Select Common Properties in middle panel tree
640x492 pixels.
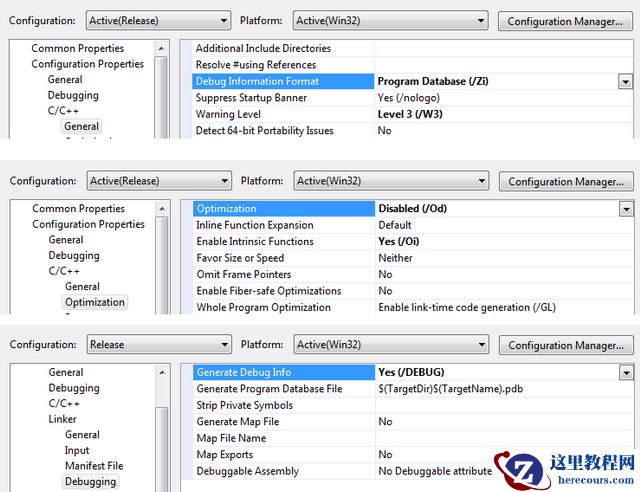pyautogui.click(x=78, y=208)
